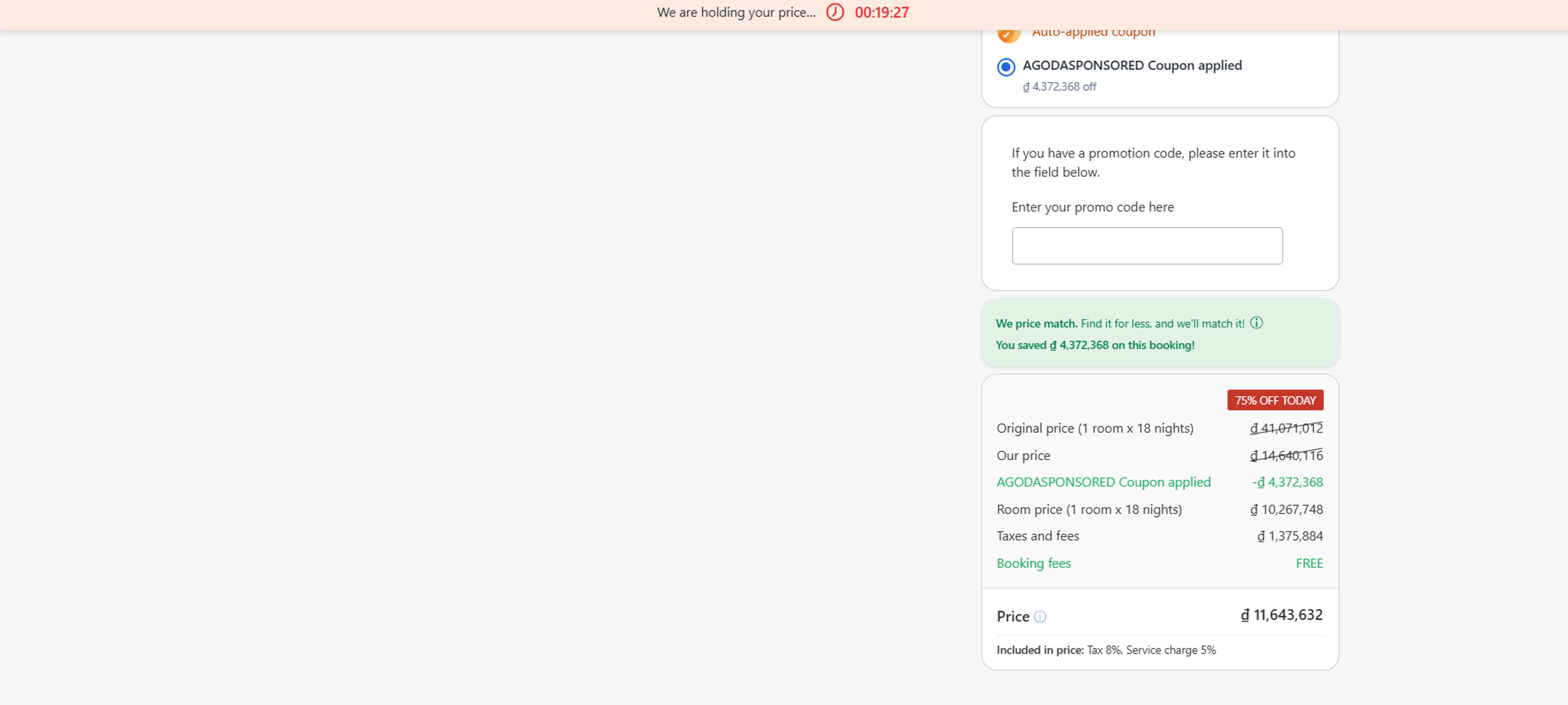Click the Booking fees label
This screenshot has height=705, width=1568.
point(1033,563)
